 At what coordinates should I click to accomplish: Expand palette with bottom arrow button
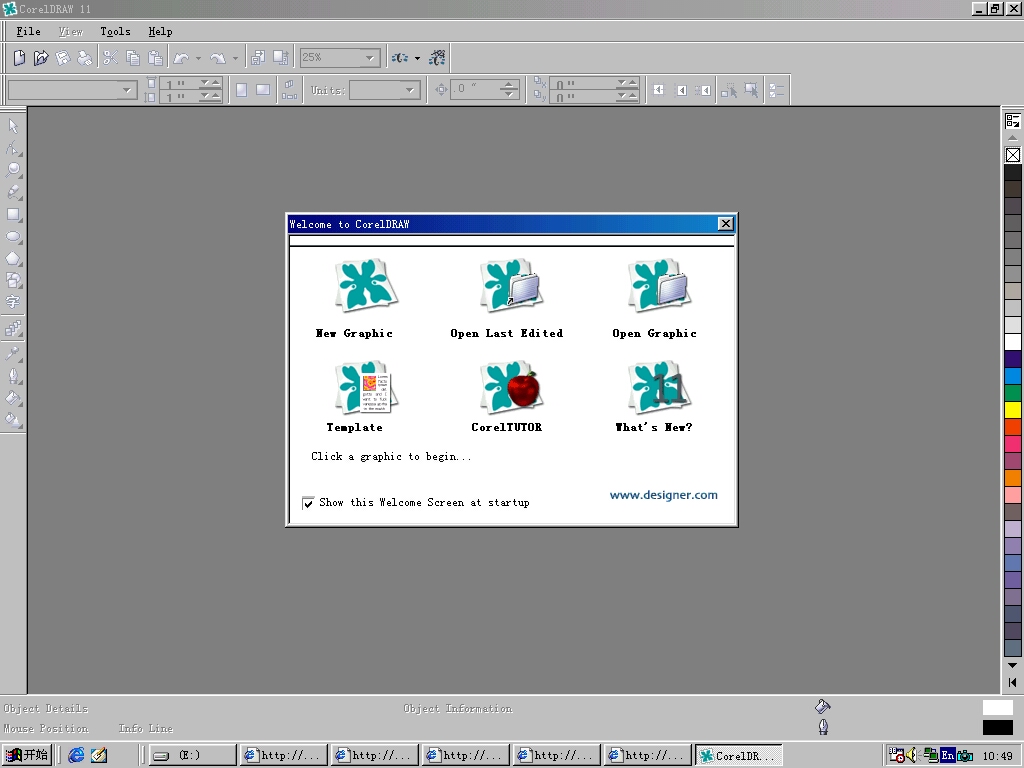pyautogui.click(x=1013, y=682)
